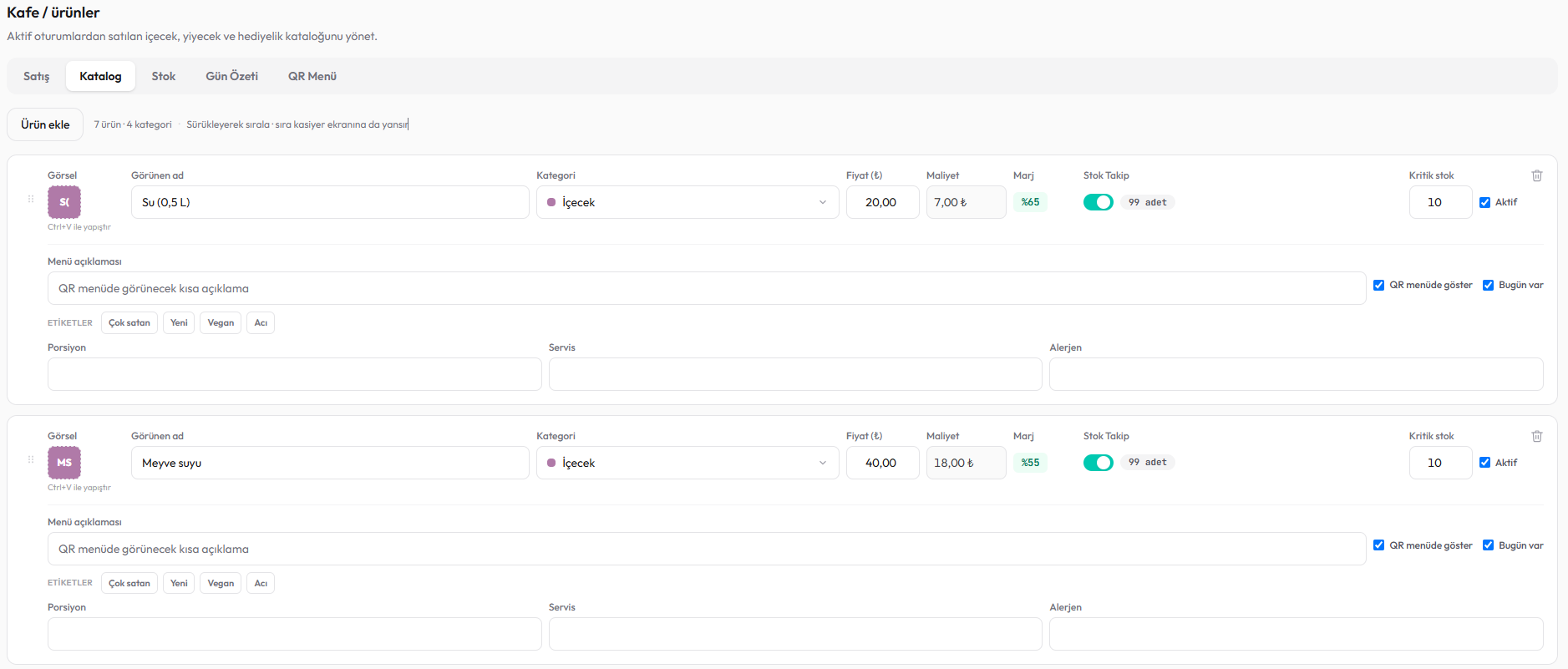Grab the Su (0,5 L) drag handle
The height and width of the screenshot is (669, 1568).
pyautogui.click(x=31, y=199)
